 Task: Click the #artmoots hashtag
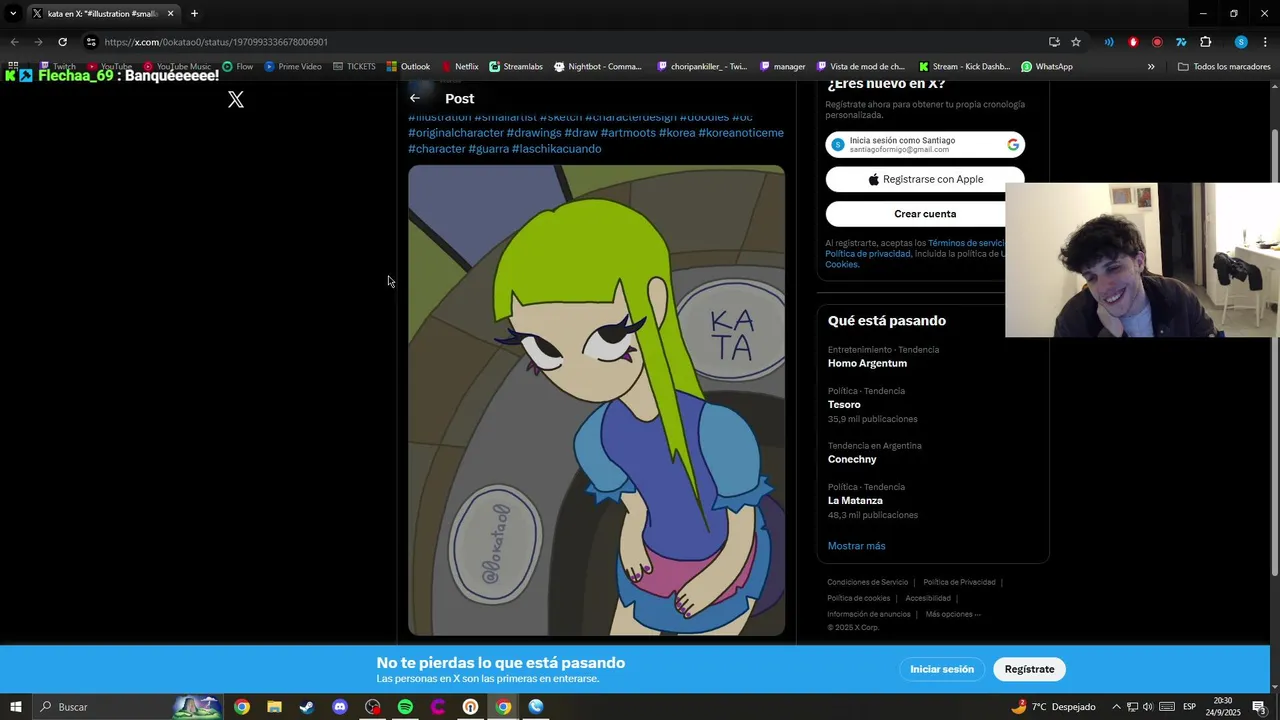point(628,133)
